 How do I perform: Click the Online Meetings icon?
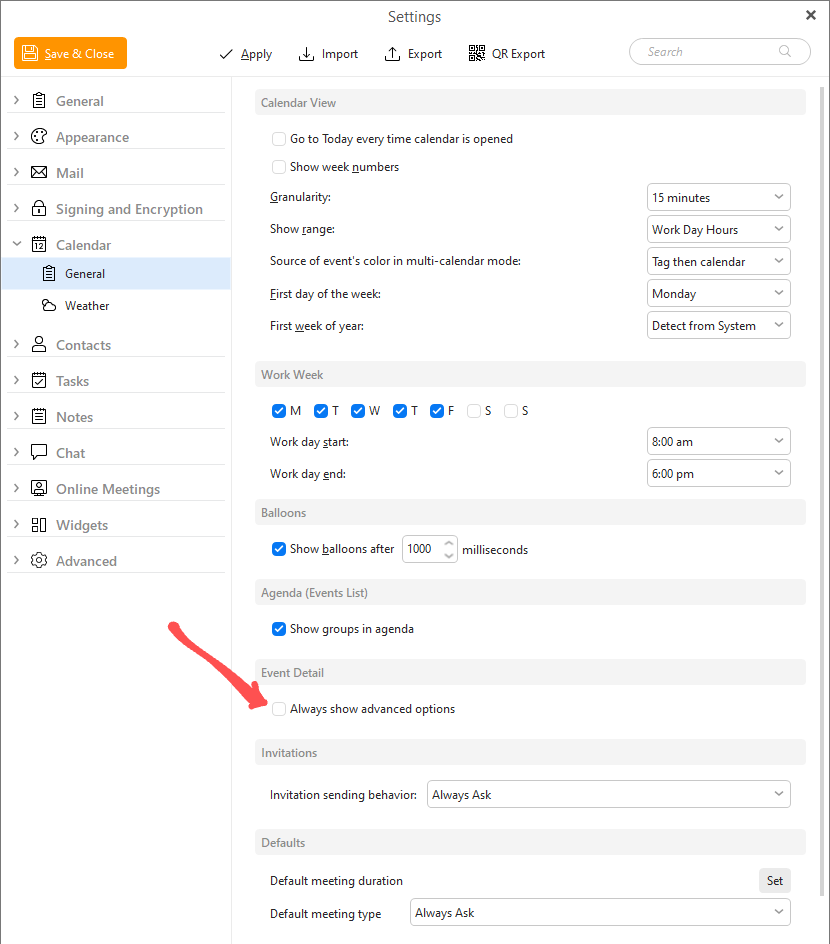(x=39, y=488)
